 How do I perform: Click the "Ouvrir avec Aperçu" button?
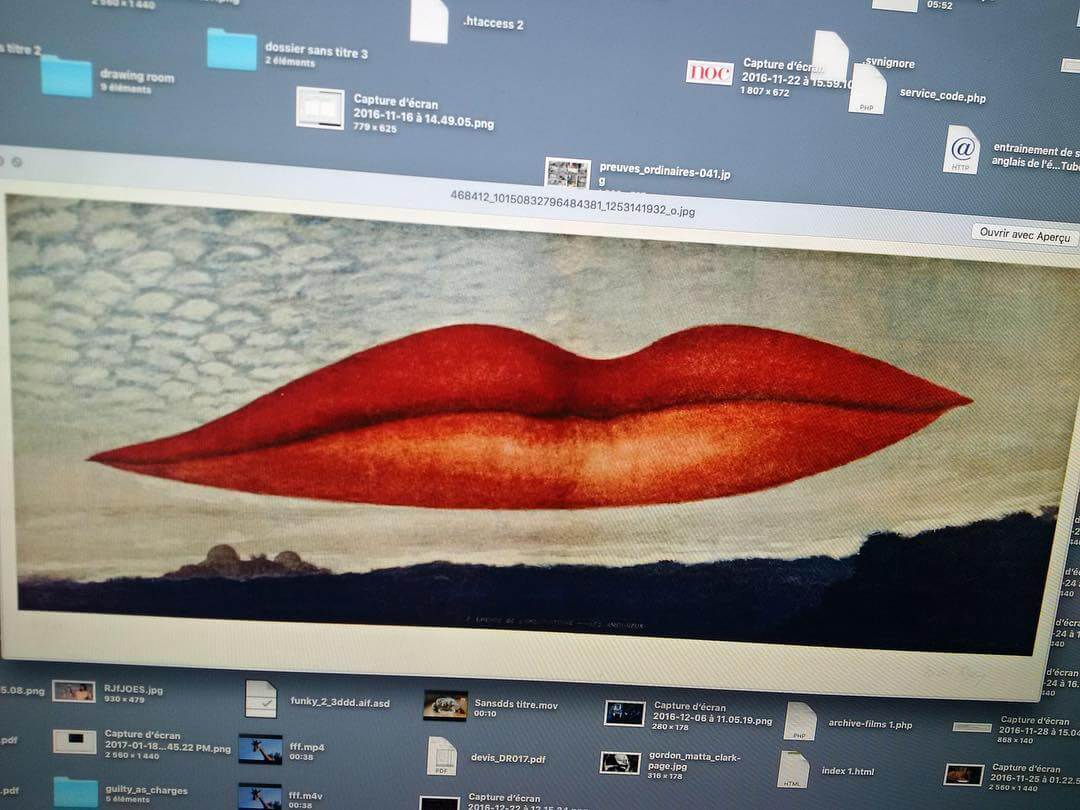1026,236
